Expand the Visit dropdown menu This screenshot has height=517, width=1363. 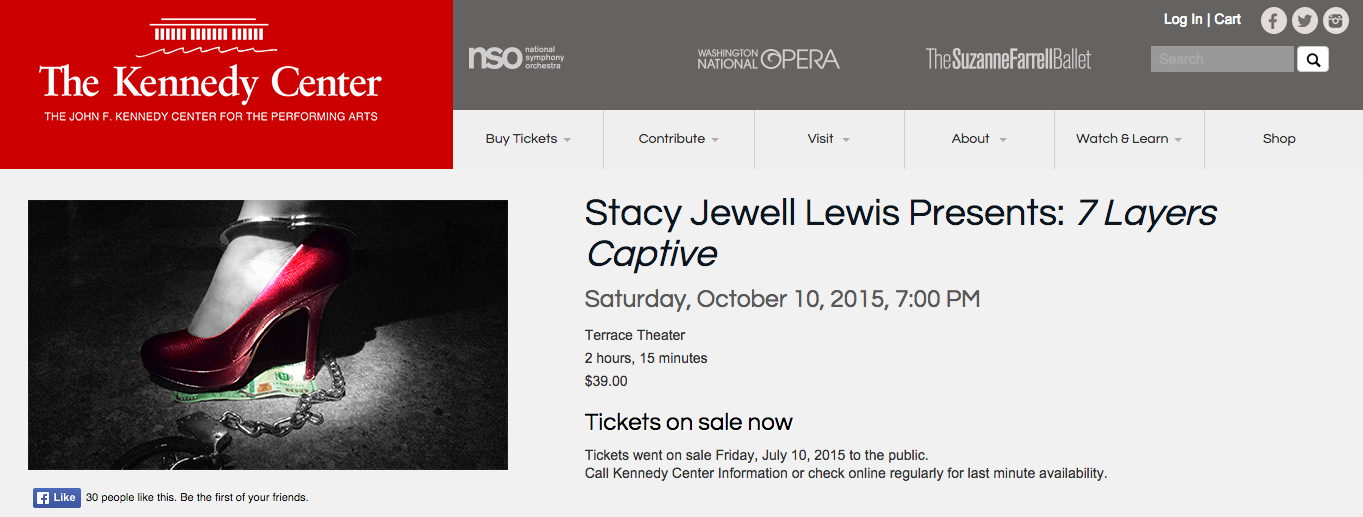coord(829,139)
